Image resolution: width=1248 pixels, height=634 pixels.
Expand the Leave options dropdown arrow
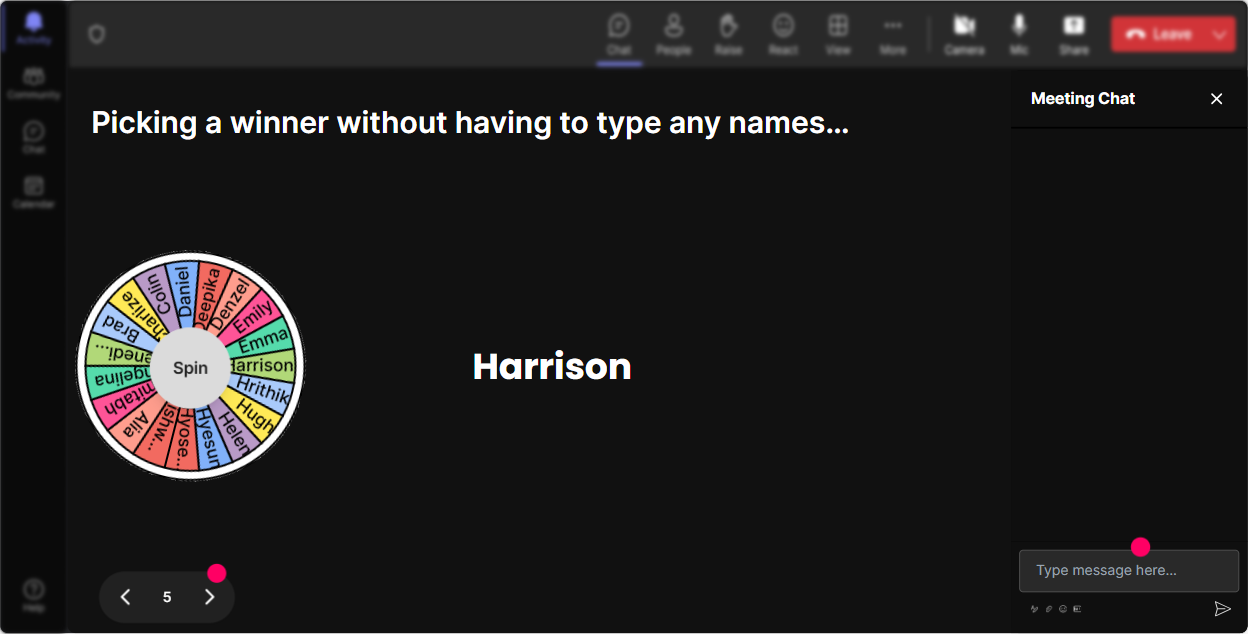click(1220, 34)
